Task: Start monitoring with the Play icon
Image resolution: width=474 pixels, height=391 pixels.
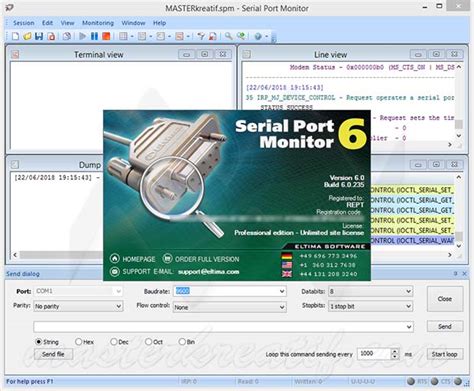Action: (83, 36)
